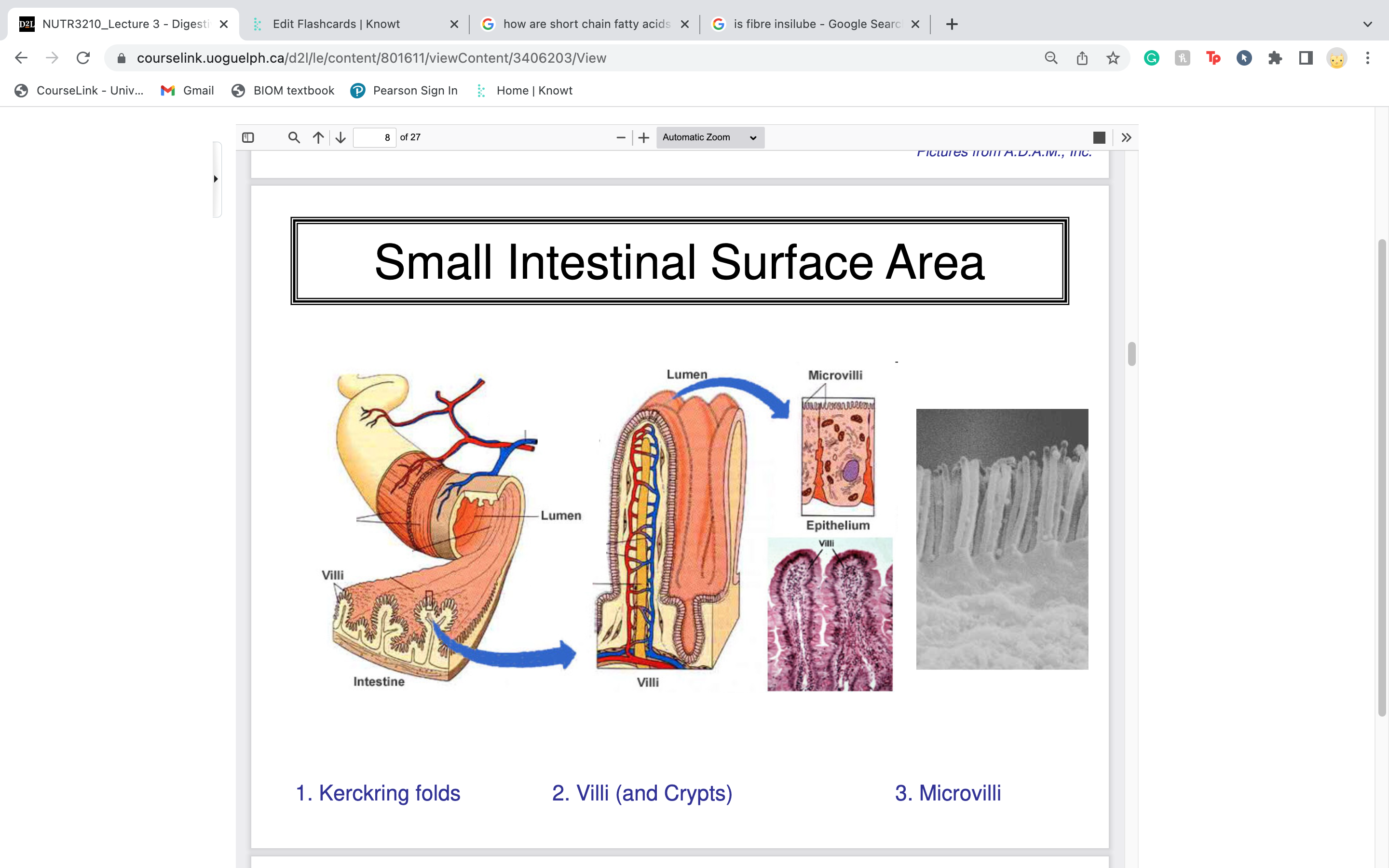Click the page number input field
Image resolution: width=1389 pixels, height=868 pixels.
point(375,137)
